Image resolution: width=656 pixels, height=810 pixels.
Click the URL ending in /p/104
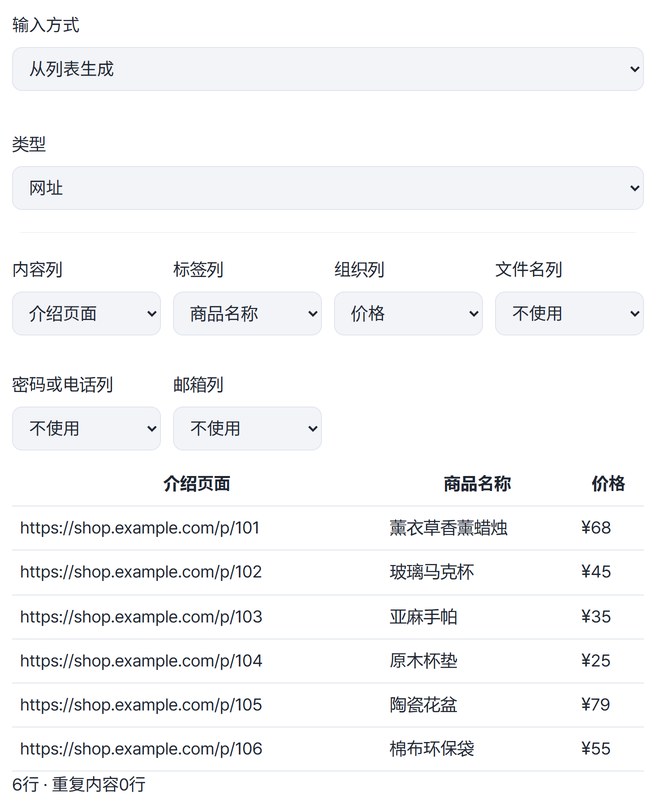(x=141, y=661)
